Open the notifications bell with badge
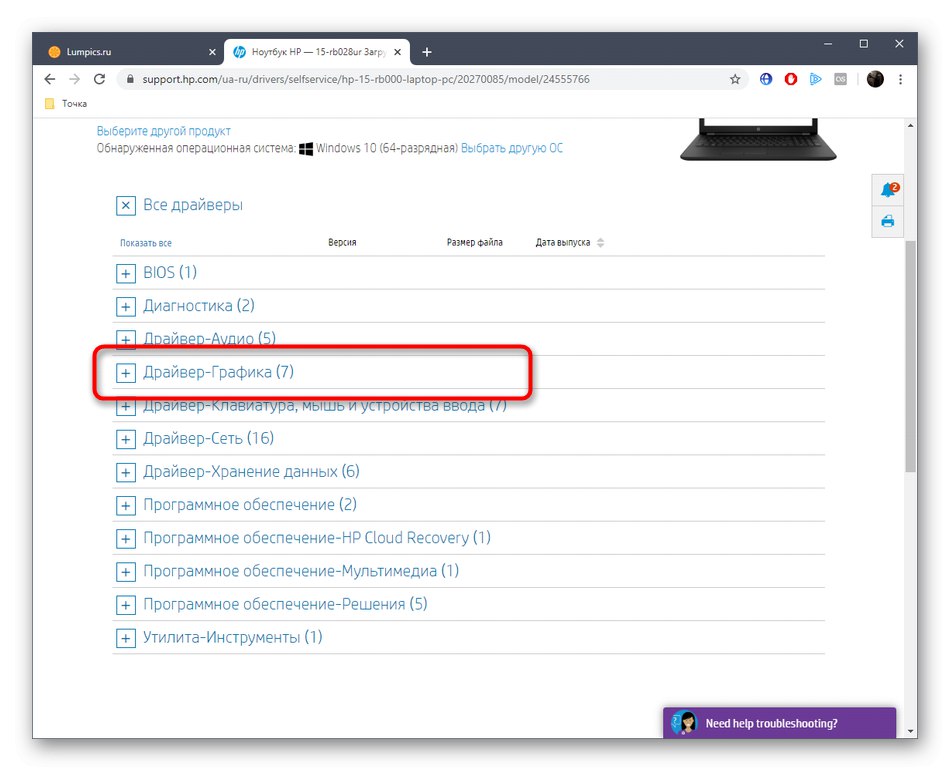Screen dimensions: 950x771 (x=888, y=190)
